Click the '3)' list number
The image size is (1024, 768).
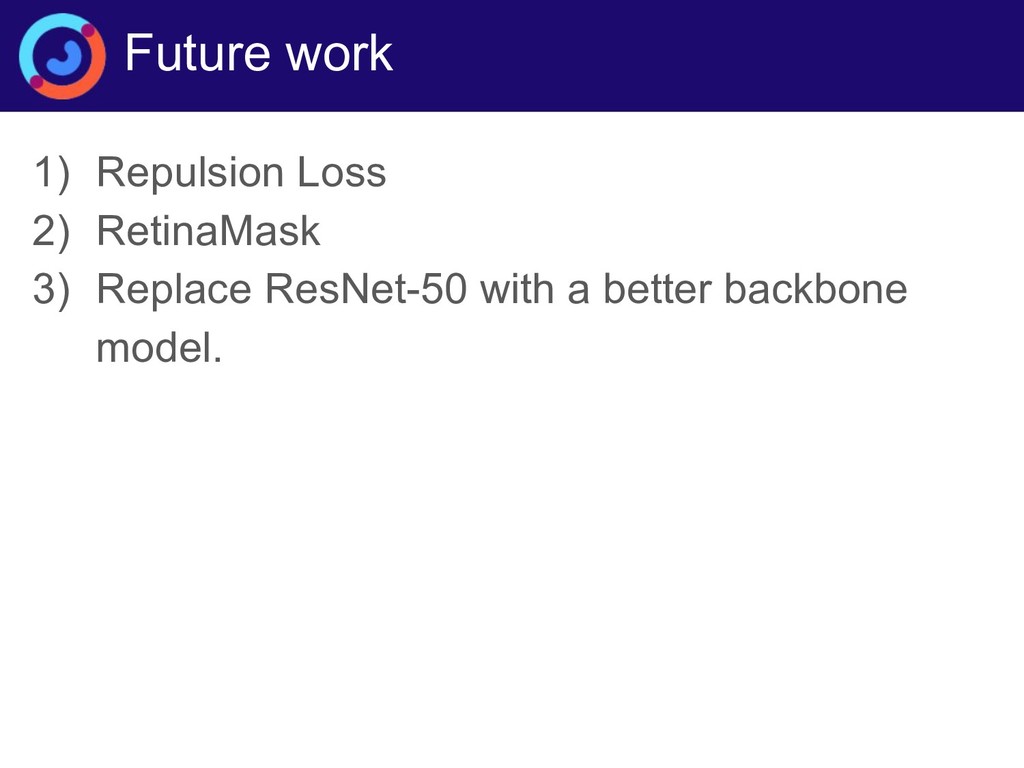51,290
